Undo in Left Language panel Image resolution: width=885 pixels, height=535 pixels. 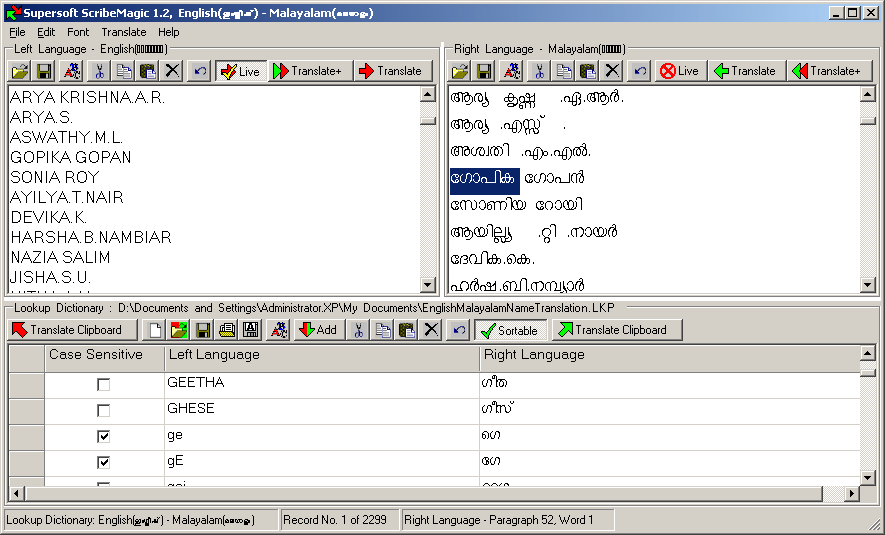(x=200, y=71)
